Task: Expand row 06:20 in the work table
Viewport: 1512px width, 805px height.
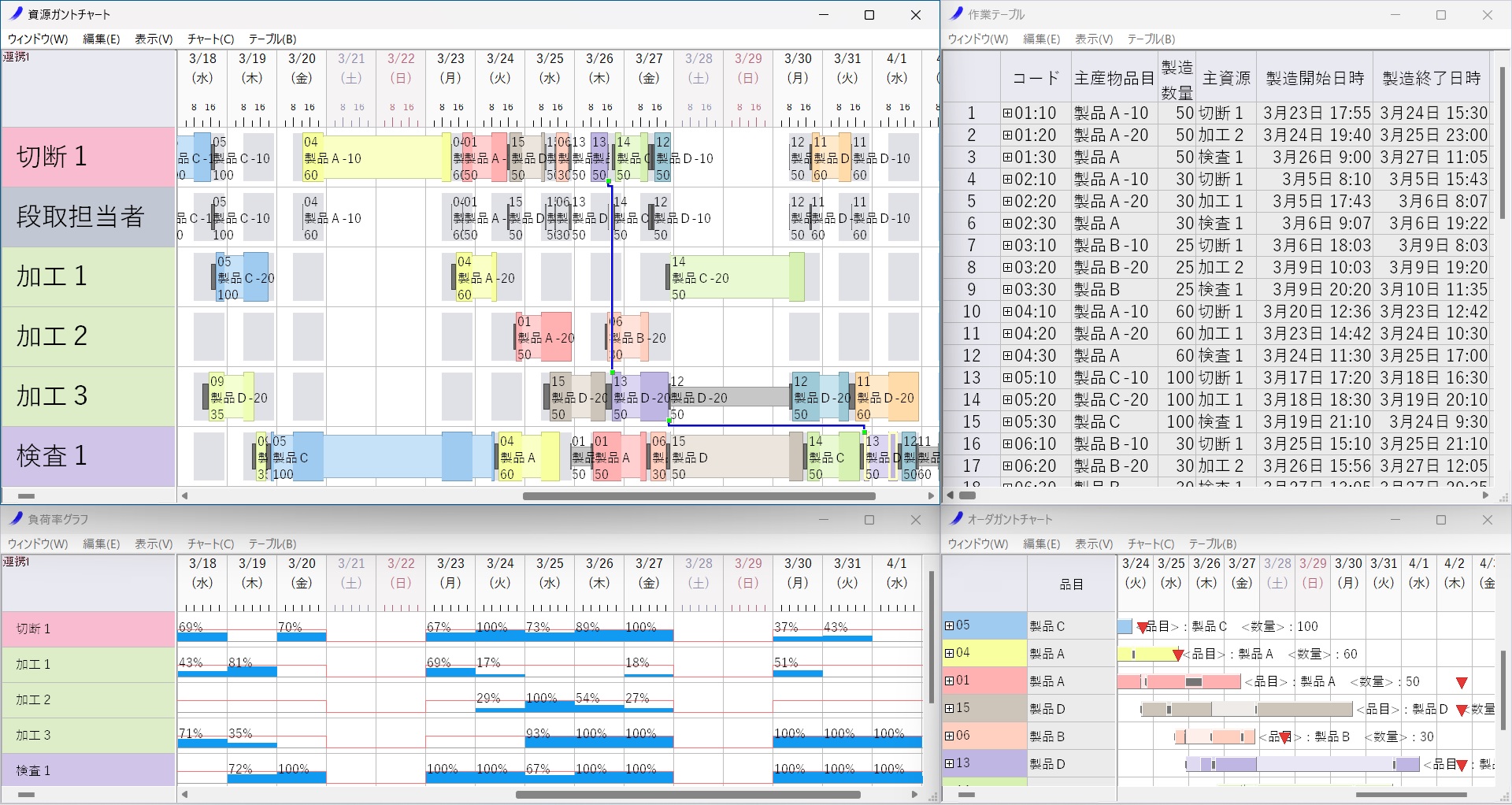Action: click(1007, 466)
